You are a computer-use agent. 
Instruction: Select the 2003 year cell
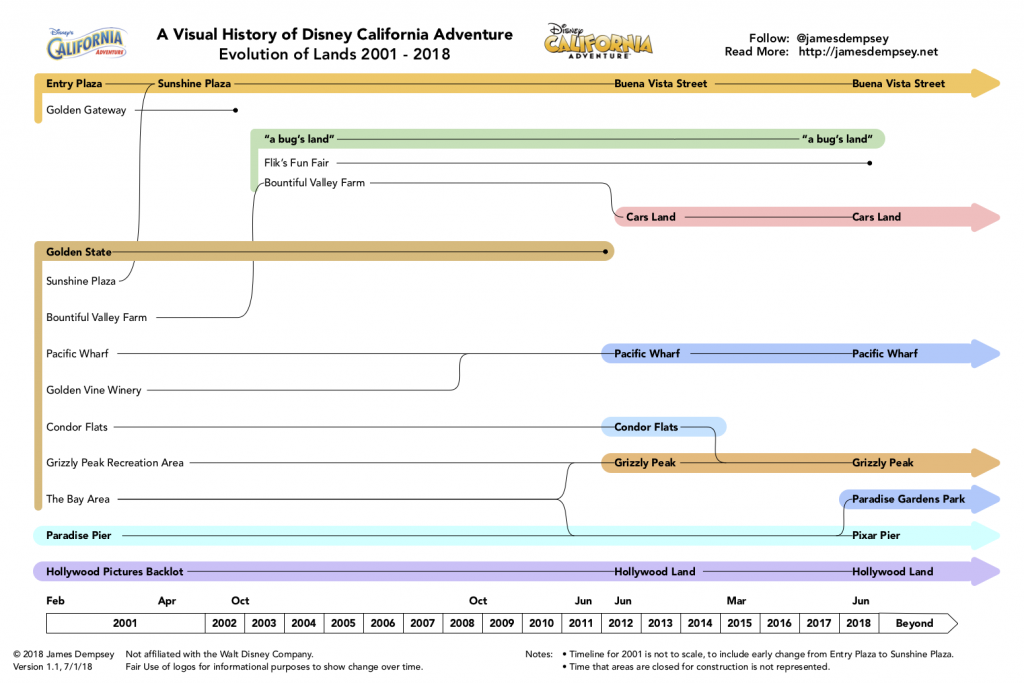tap(264, 623)
